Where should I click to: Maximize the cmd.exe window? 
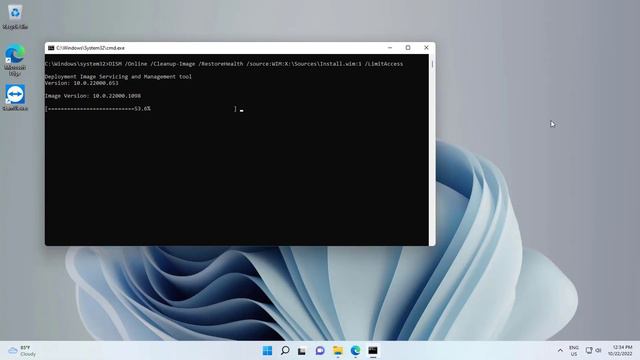click(x=408, y=48)
